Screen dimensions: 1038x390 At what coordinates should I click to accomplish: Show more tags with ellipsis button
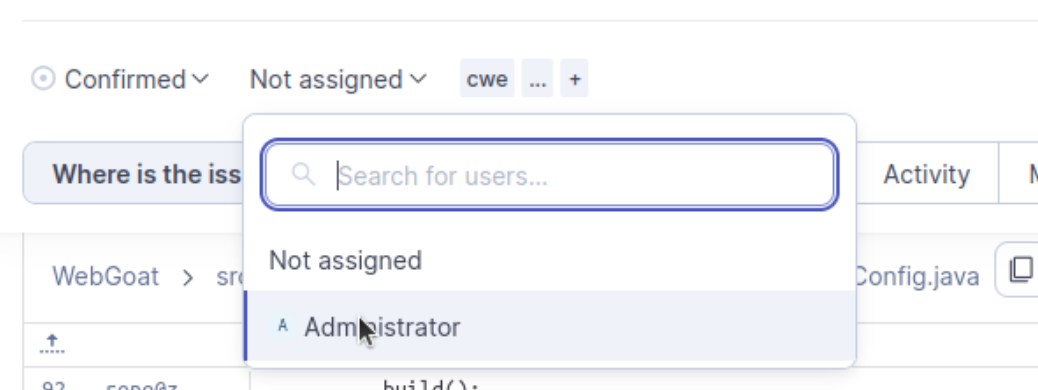(538, 79)
